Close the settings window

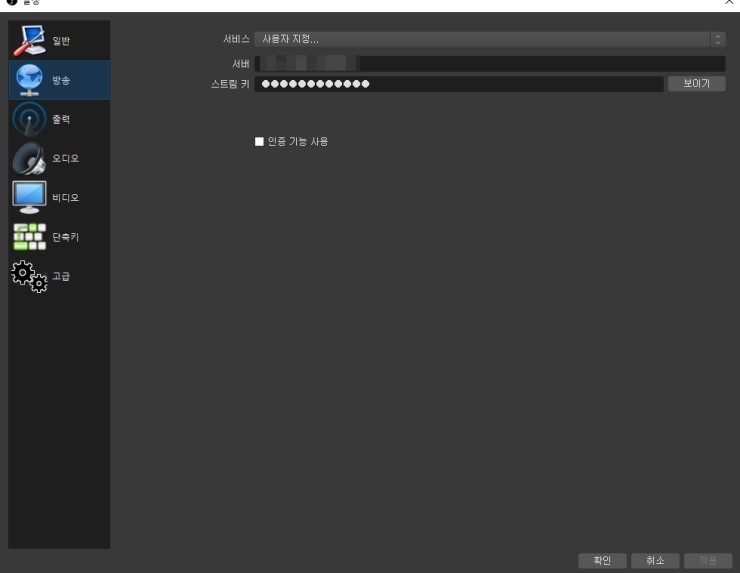(729, 2)
